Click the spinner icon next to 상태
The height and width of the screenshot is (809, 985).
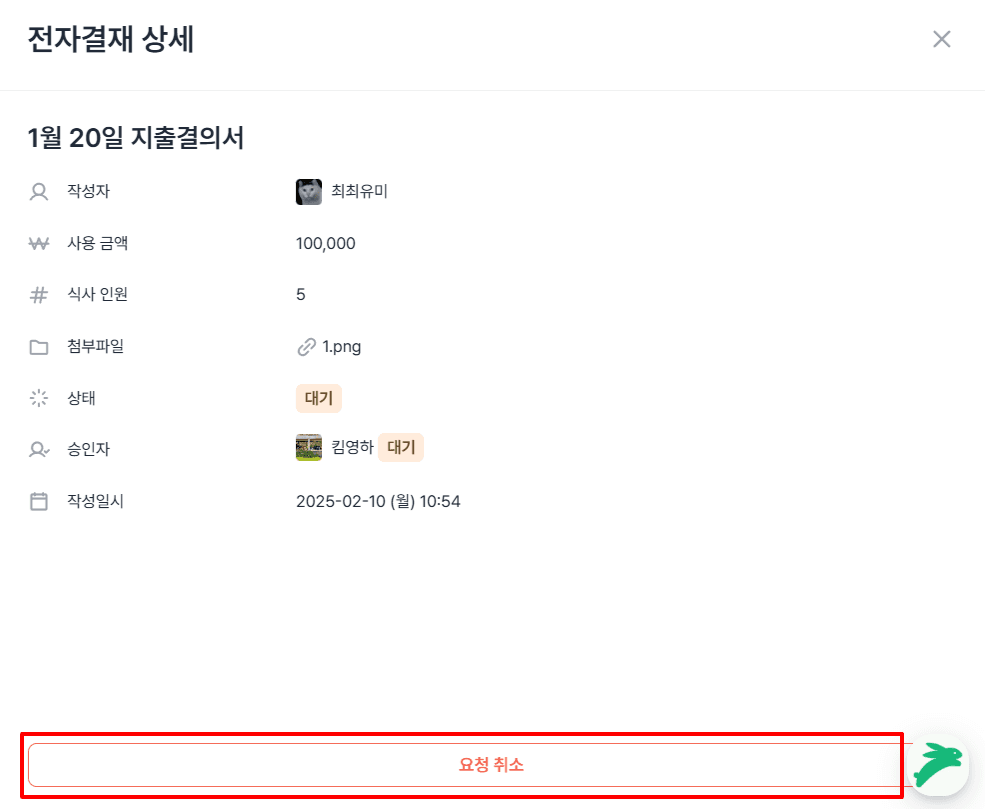[x=38, y=397]
